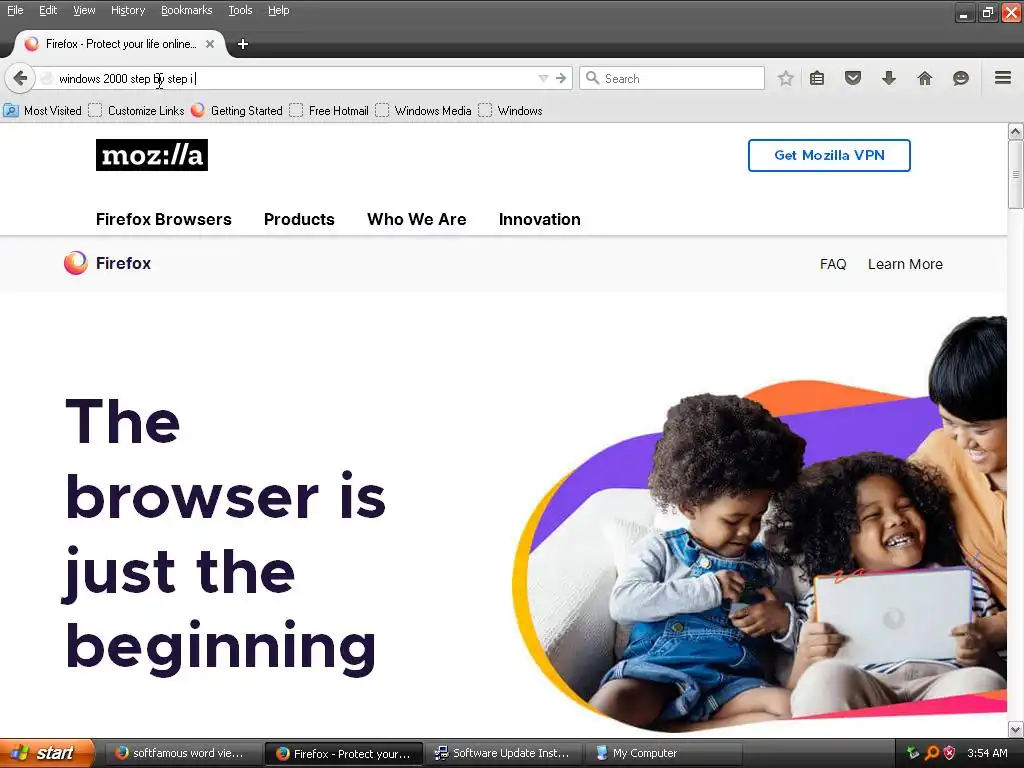
Task: Open a new tab with plus button
Action: coord(243,44)
